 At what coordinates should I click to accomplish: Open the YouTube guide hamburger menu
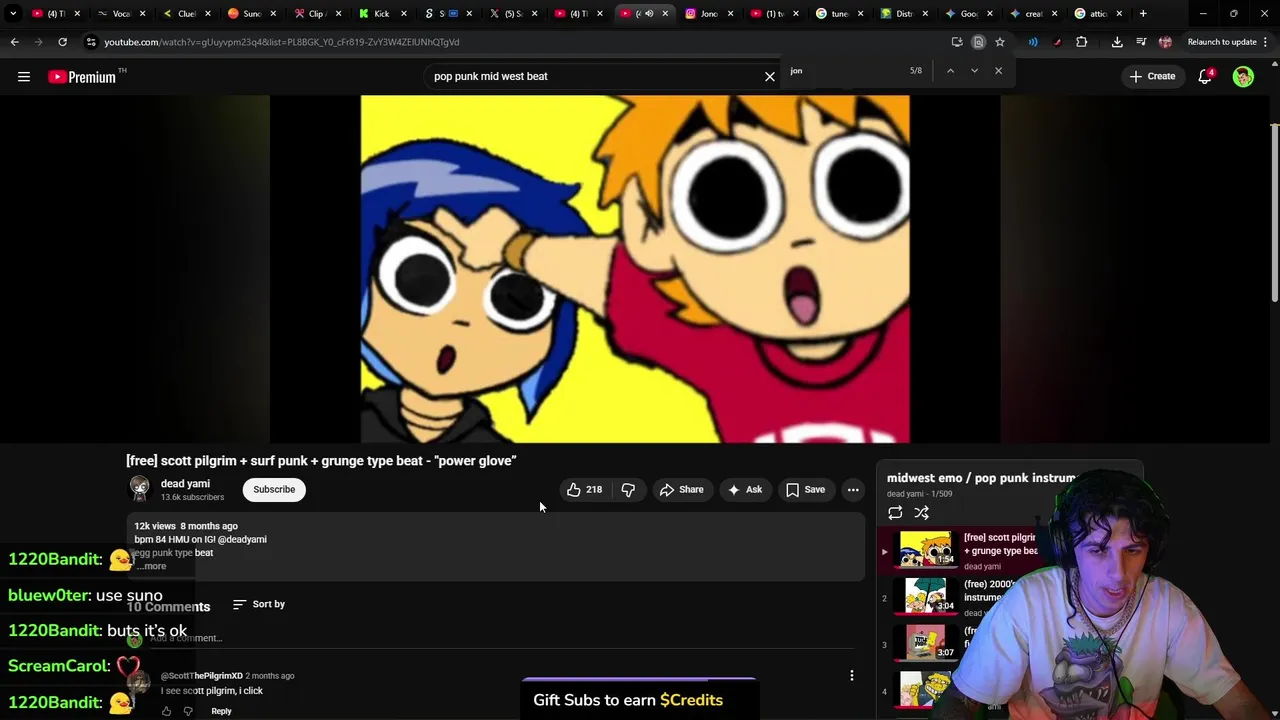point(24,76)
